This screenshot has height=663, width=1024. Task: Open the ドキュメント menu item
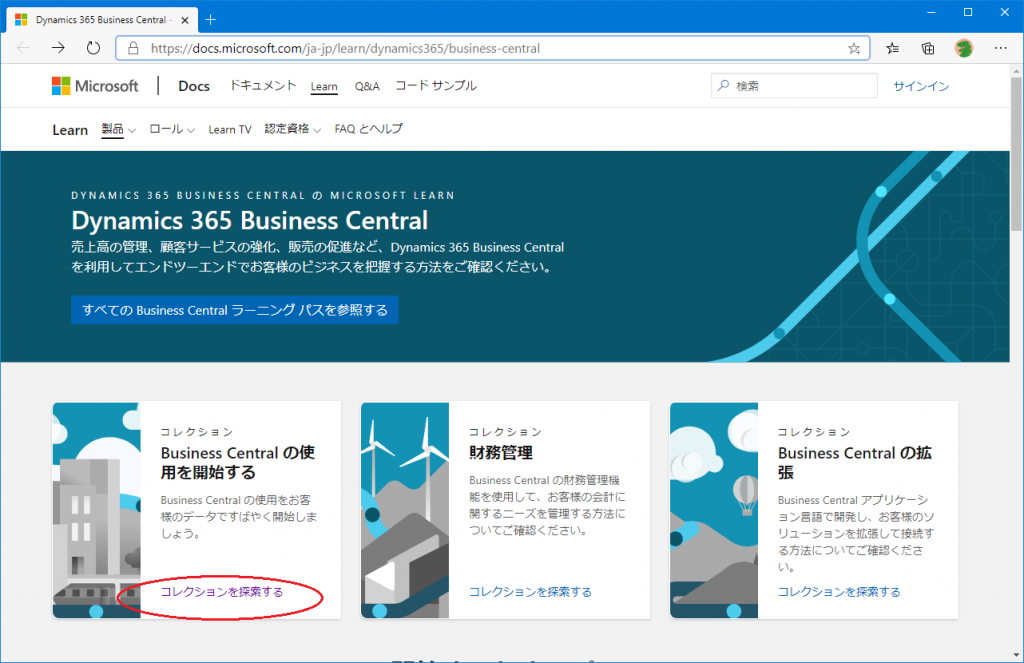click(262, 86)
